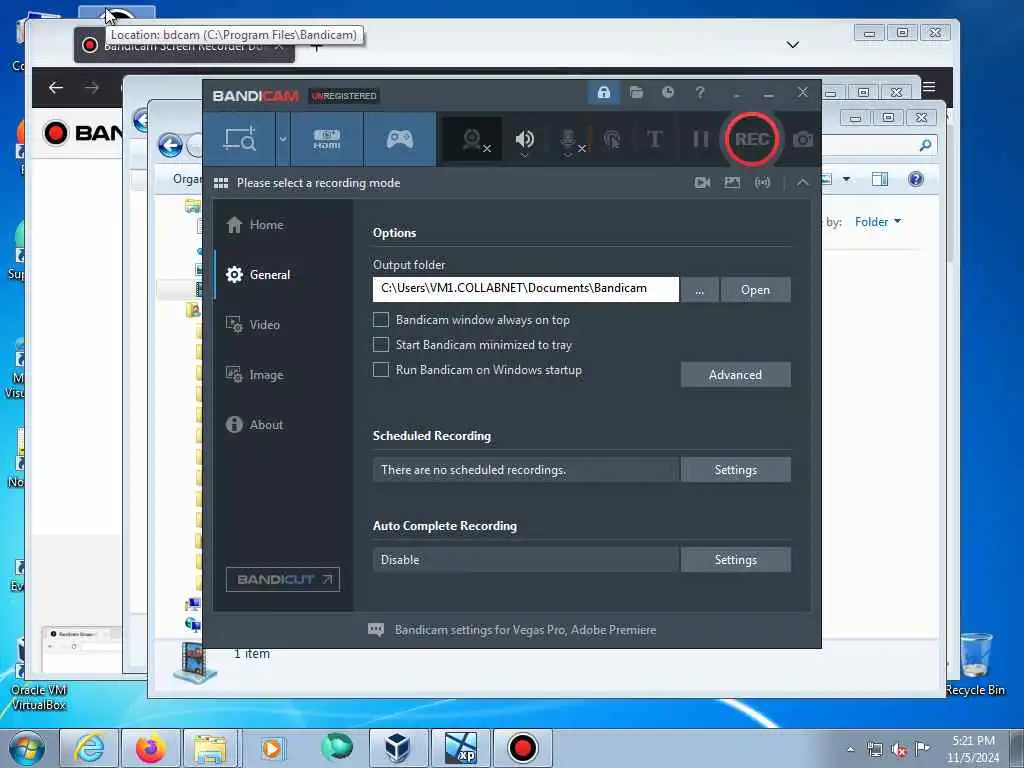This screenshot has height=768, width=1024.
Task: Open the videos list camcorder icon
Action: [x=703, y=183]
